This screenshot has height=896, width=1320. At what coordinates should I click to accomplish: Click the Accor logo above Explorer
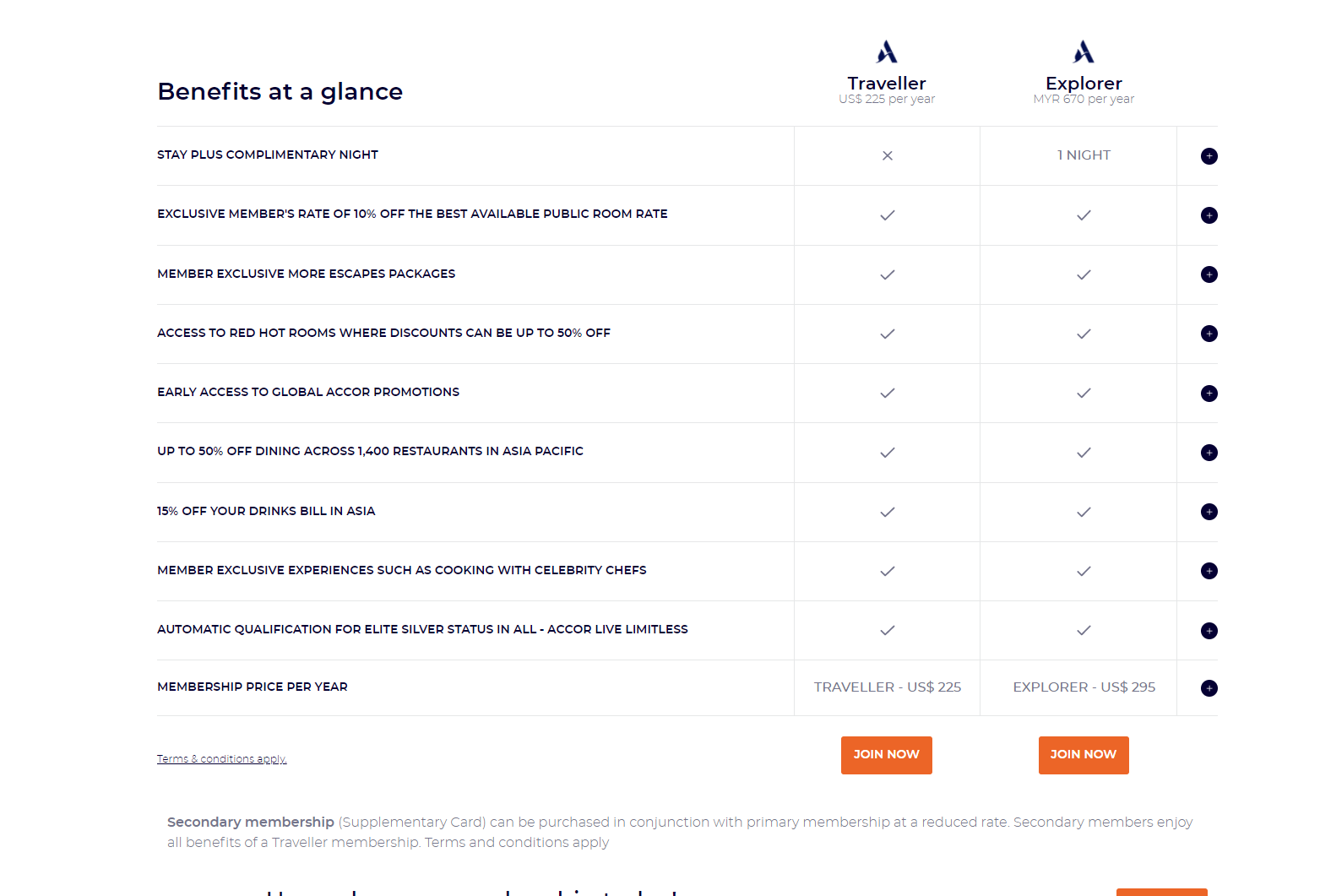[1084, 52]
